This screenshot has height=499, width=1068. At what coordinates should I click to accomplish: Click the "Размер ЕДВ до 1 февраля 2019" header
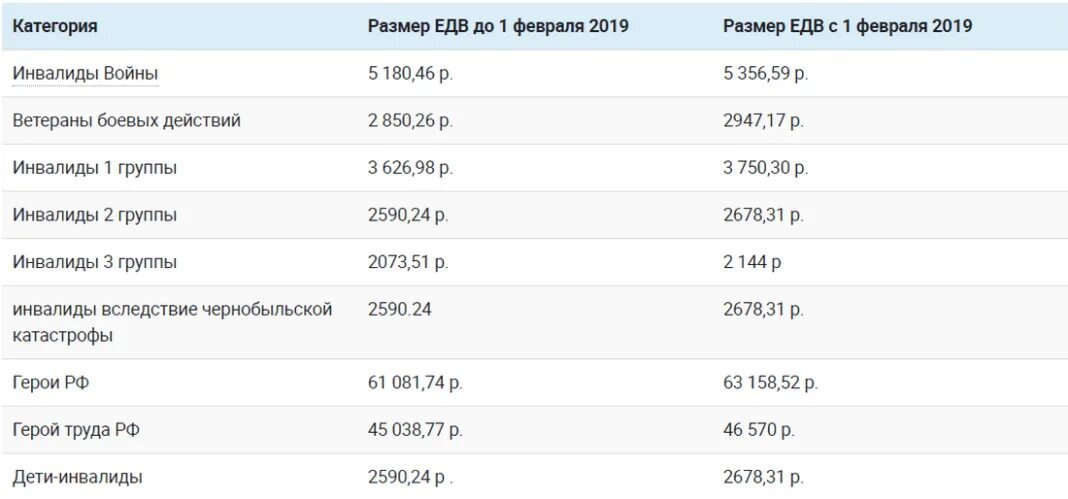coord(498,27)
